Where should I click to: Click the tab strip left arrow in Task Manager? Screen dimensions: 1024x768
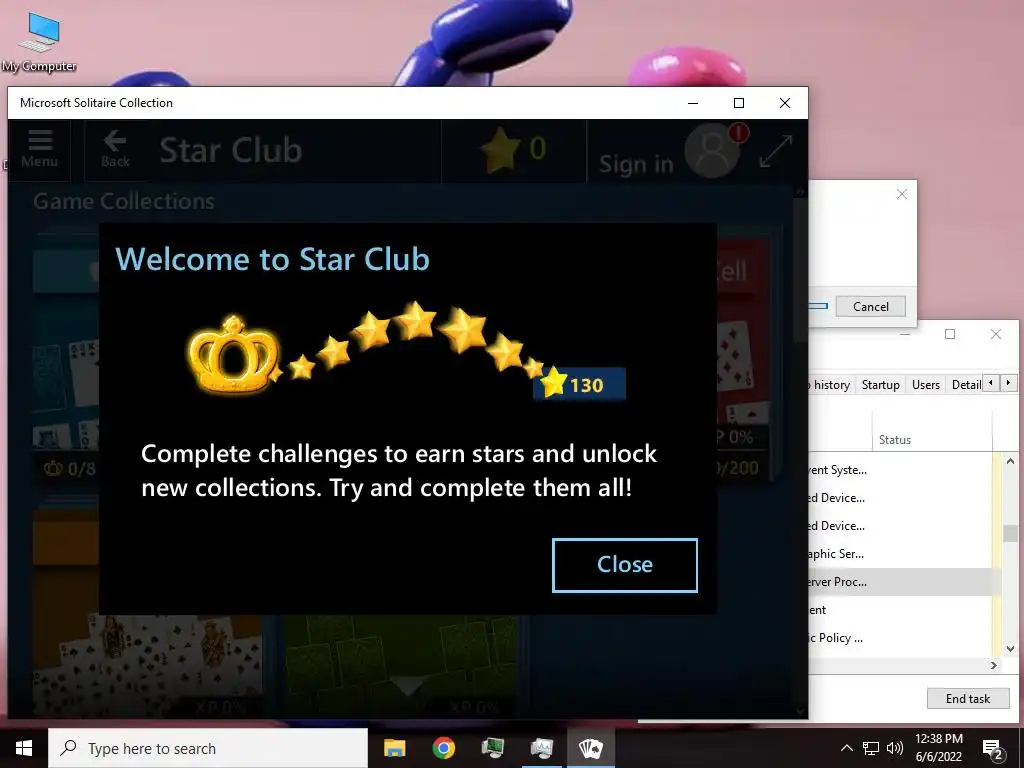click(991, 383)
